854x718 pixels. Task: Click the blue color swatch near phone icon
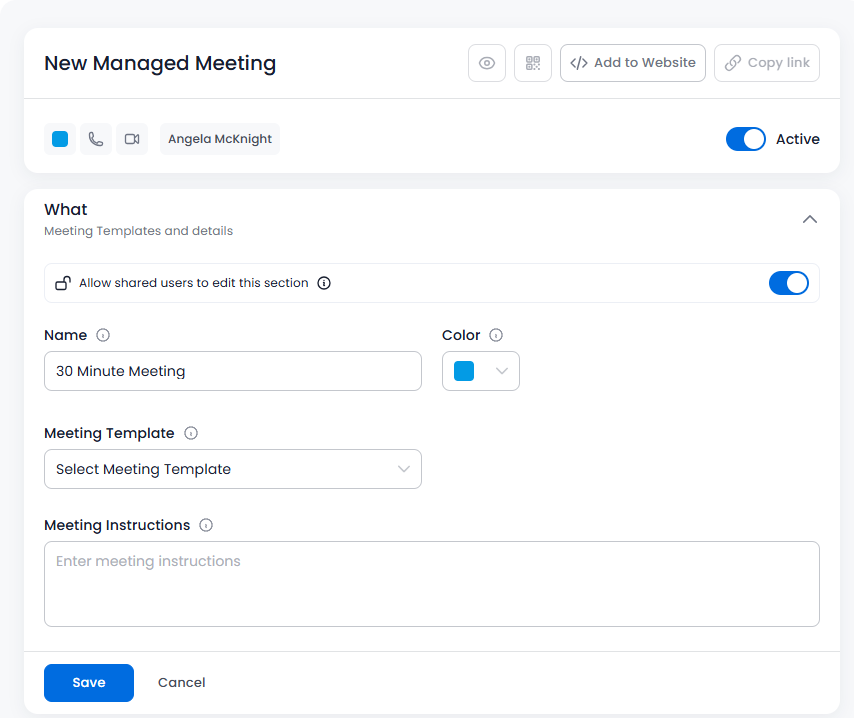coord(60,139)
